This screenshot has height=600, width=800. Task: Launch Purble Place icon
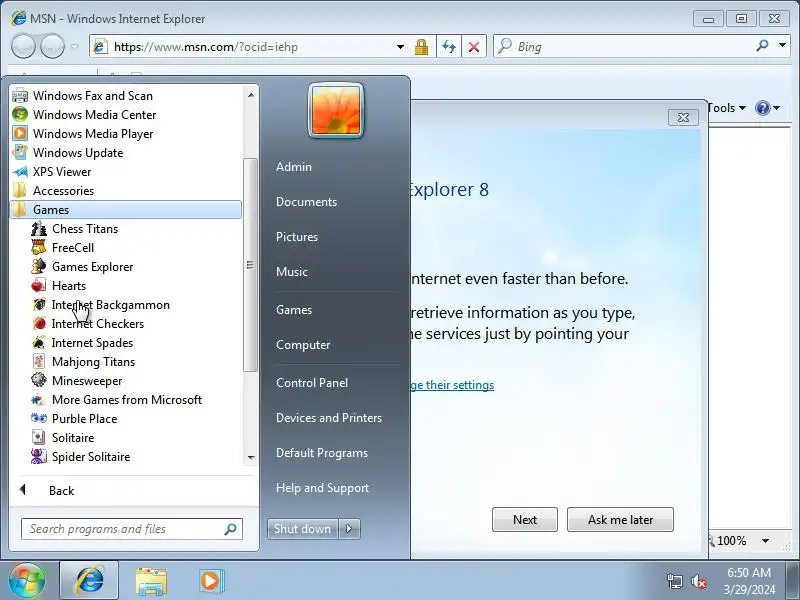[39, 418]
